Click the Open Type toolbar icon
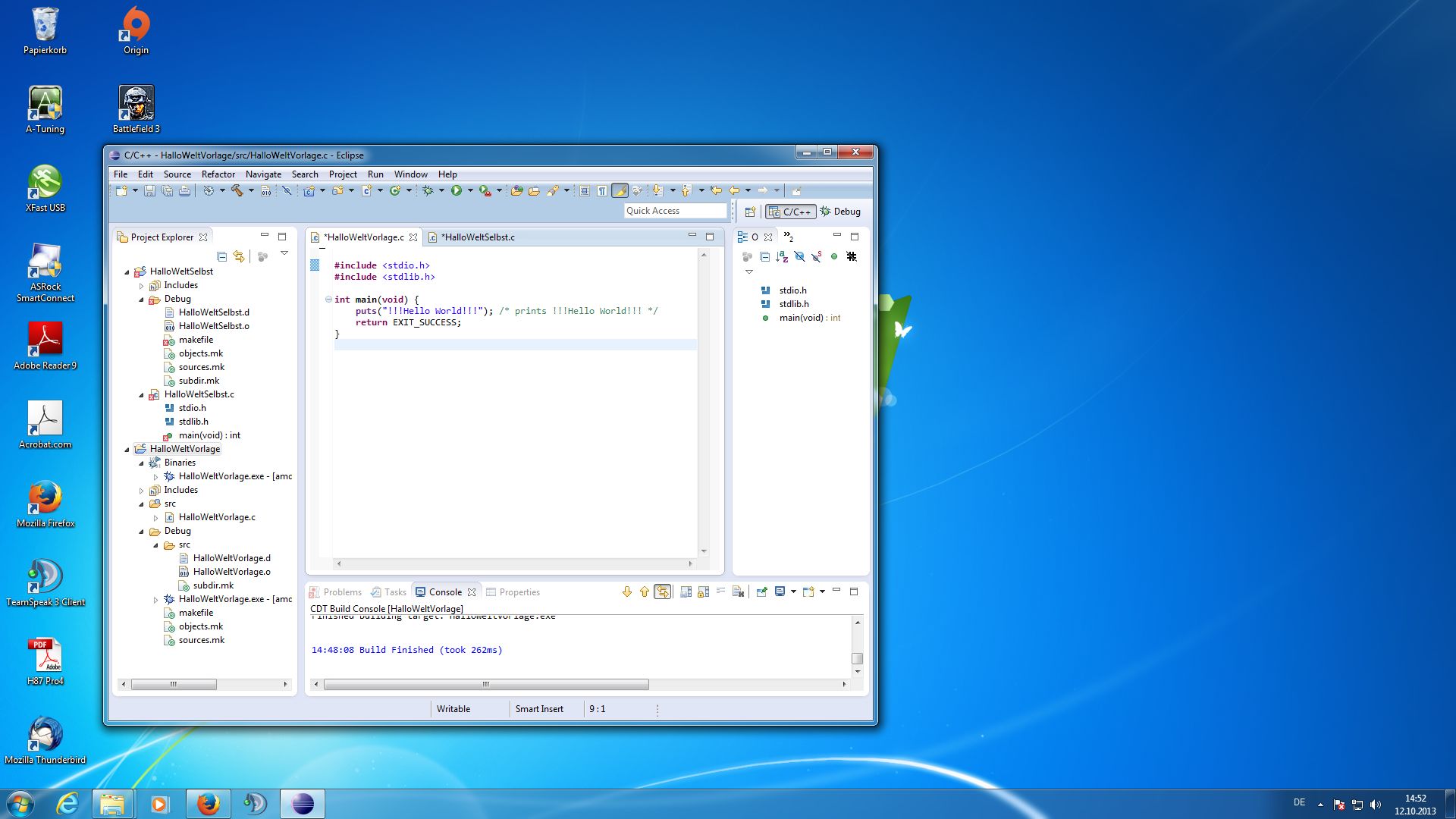 pos(516,191)
